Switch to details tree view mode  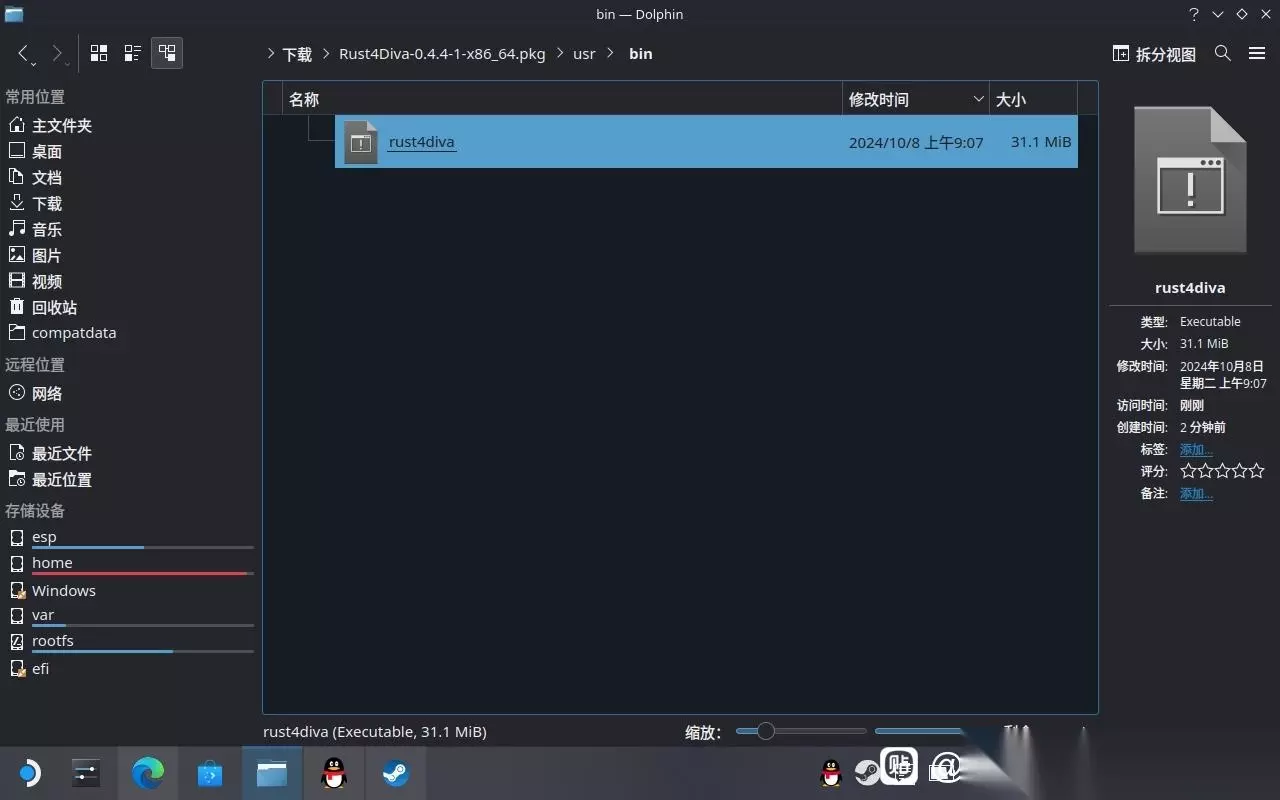coord(167,53)
